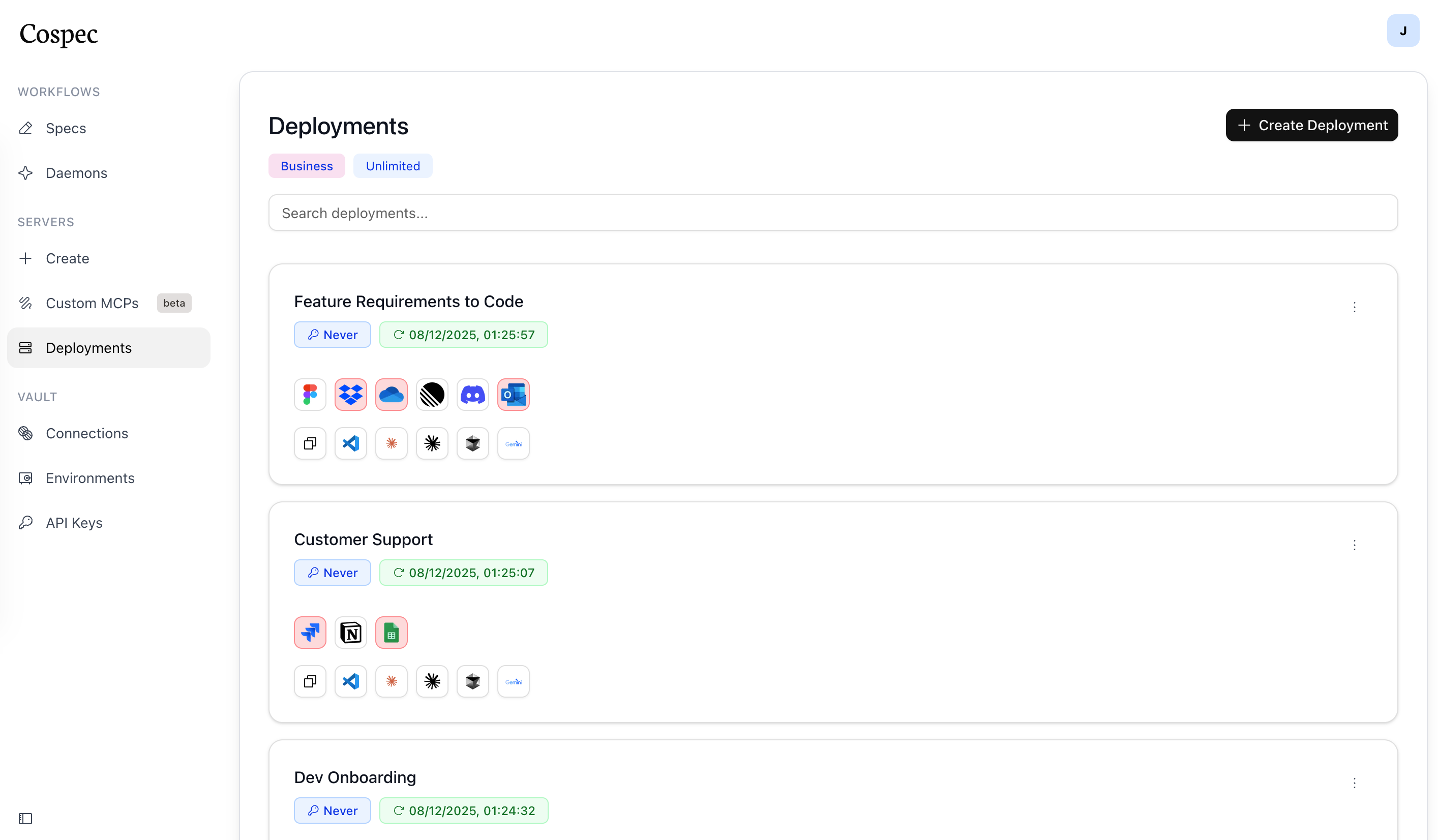This screenshot has width=1438, height=840.
Task: Click the OneDrive cloud icon
Action: [392, 394]
